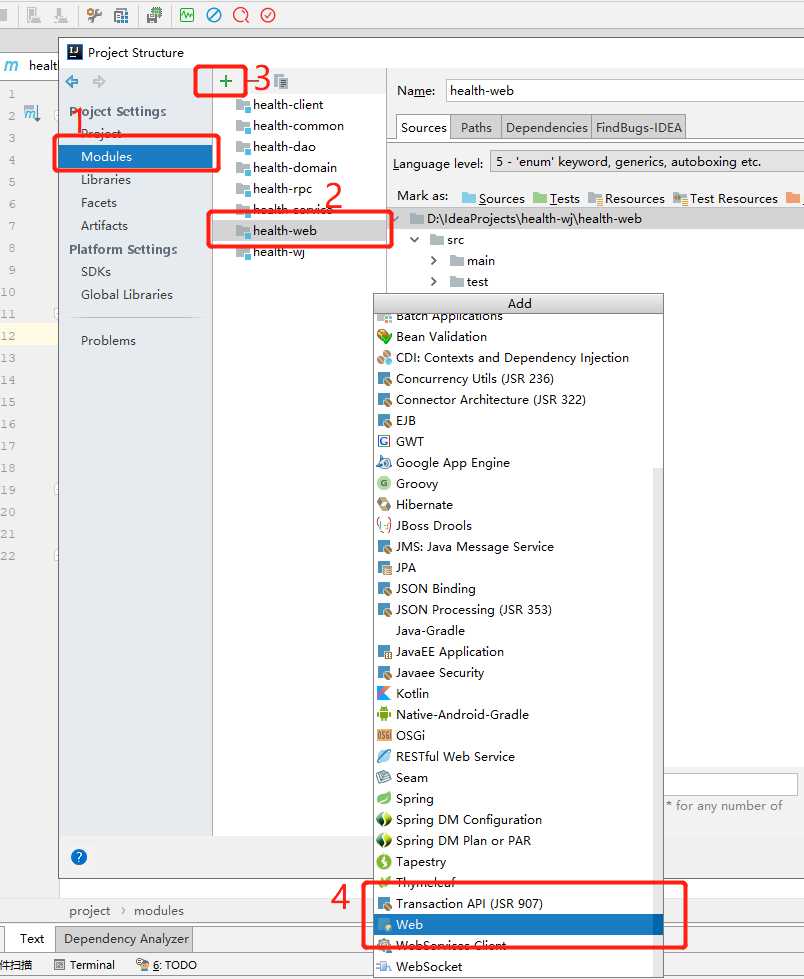Click the red magnifier toolbar icon
The height and width of the screenshot is (979, 804).
tap(240, 15)
